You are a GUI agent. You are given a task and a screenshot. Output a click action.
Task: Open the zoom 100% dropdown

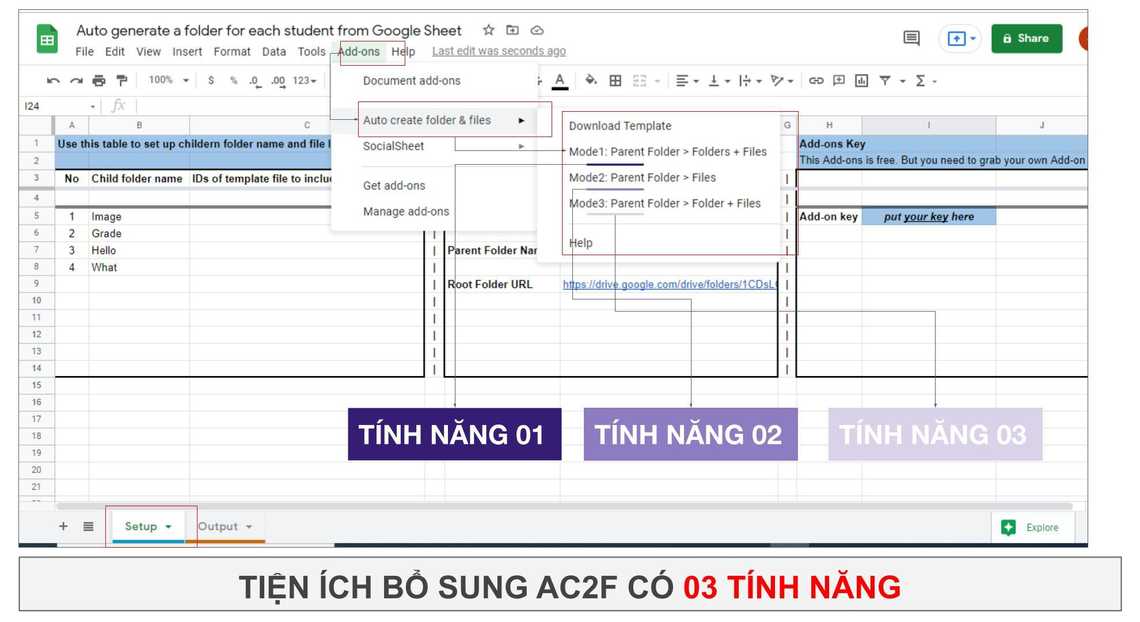click(168, 81)
